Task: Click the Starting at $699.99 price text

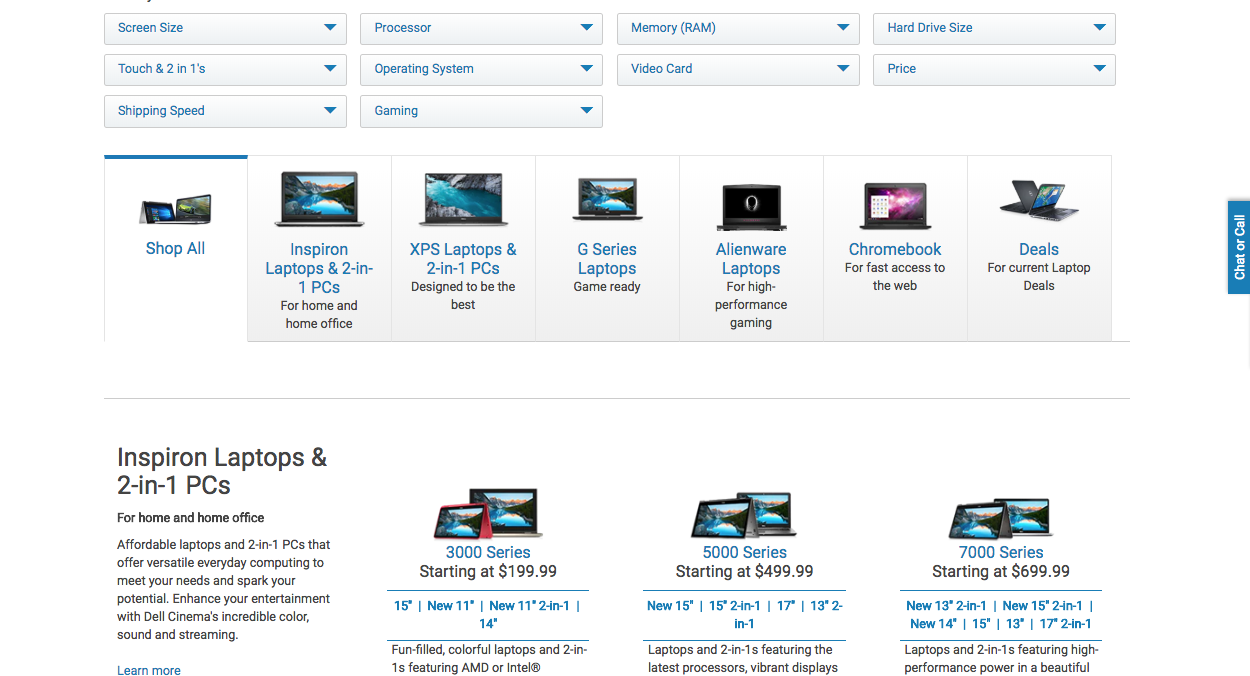Action: coord(1001,571)
